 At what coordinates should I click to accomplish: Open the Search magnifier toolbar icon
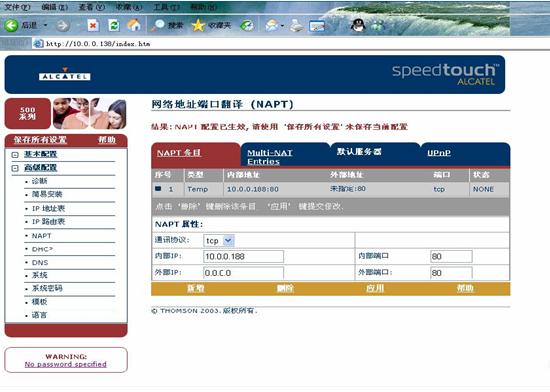coord(158,25)
